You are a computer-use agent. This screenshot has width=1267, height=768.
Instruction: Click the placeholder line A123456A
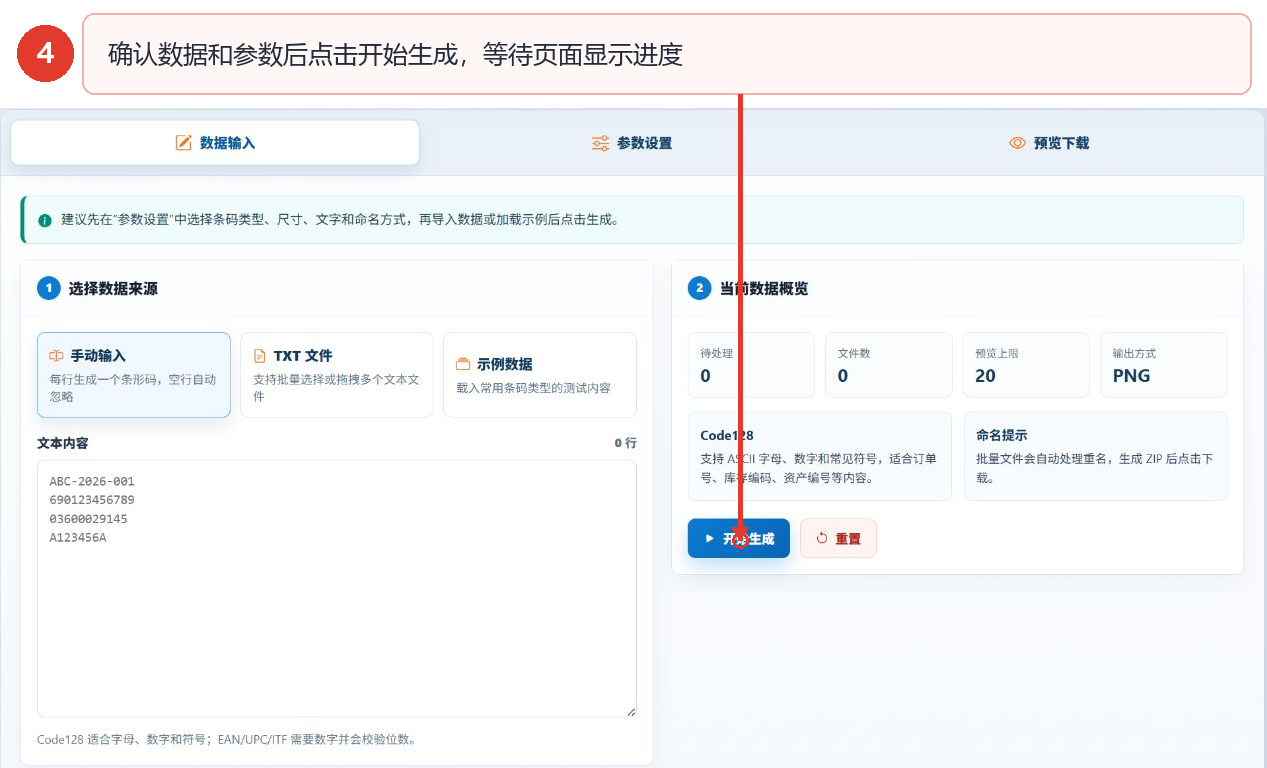coord(78,538)
